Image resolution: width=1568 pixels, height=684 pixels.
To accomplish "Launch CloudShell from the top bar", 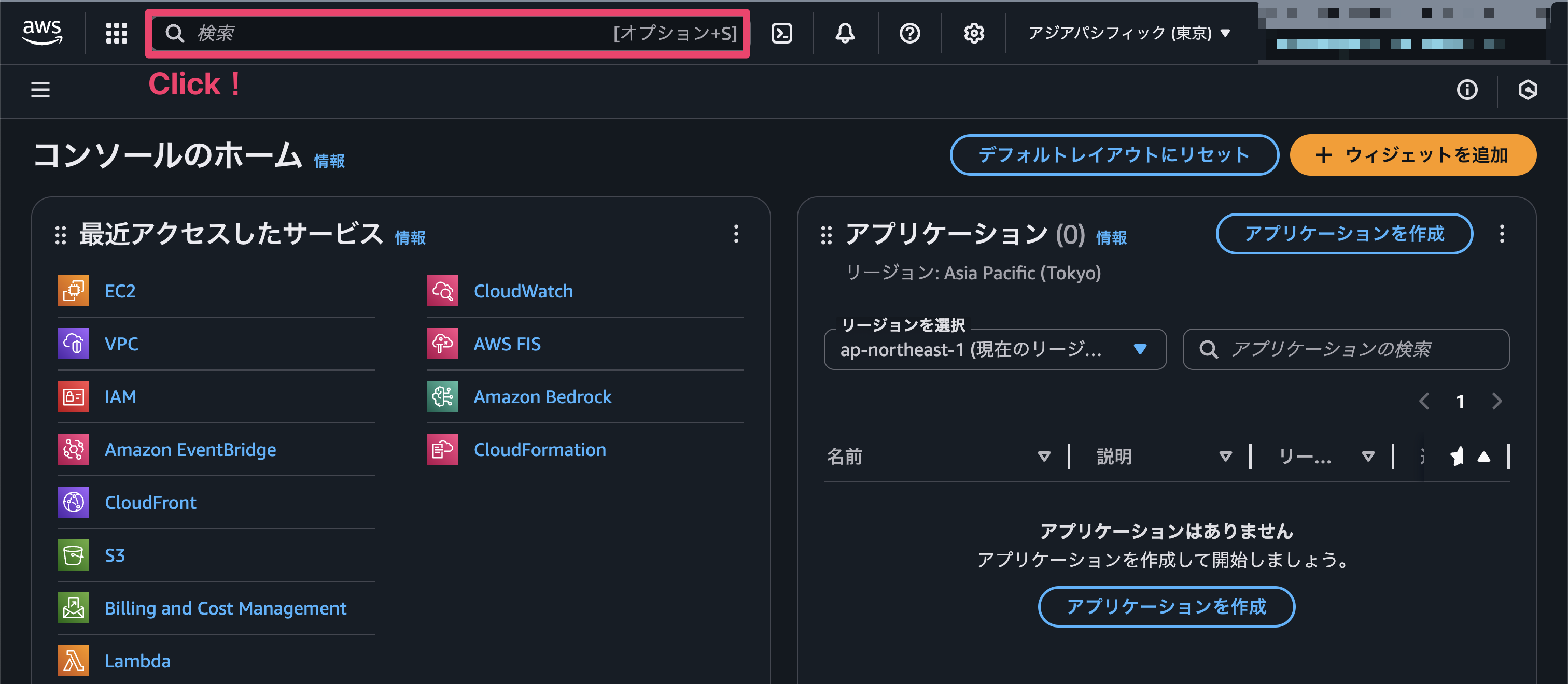I will click(x=781, y=33).
